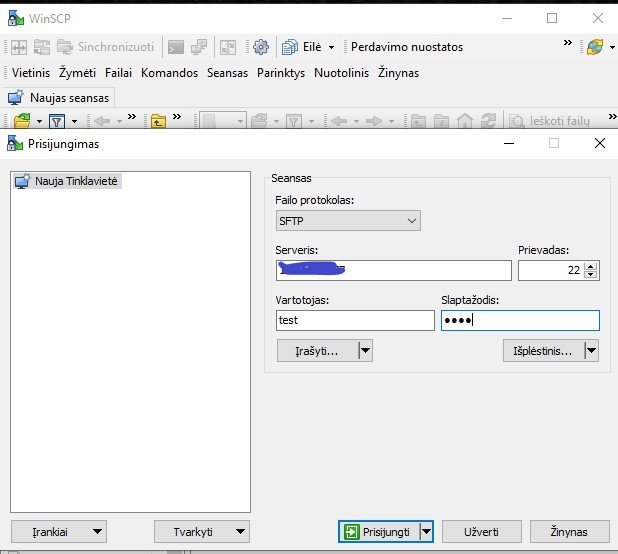Screen dimensions: 618x554
Task: Click the Išplėstinis... advanced button
Action: pyautogui.click(x=543, y=351)
